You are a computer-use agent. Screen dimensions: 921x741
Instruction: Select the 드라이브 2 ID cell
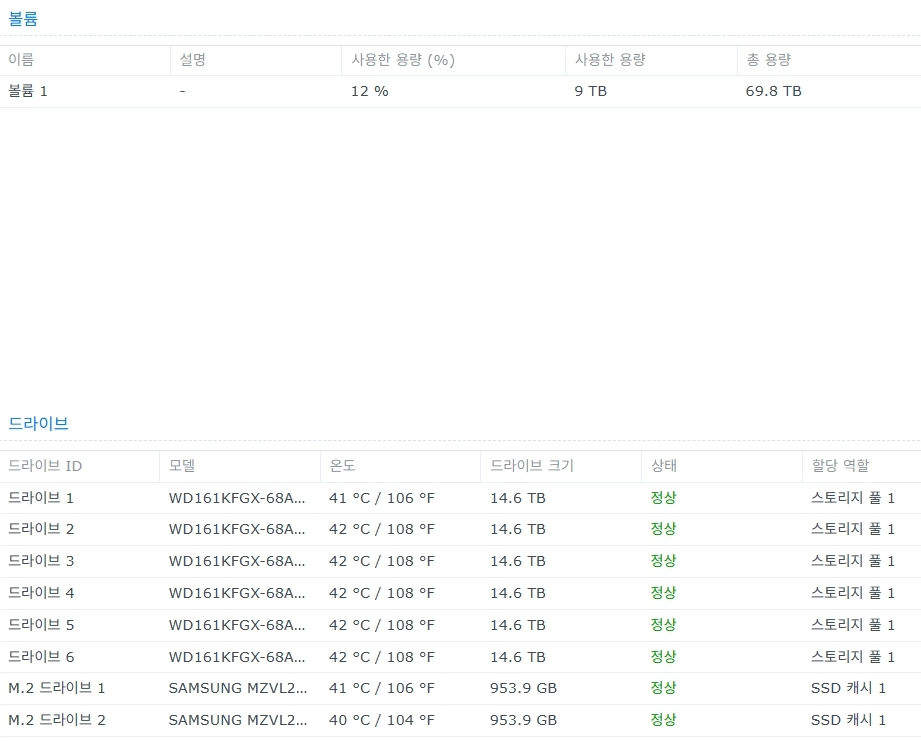coord(41,529)
